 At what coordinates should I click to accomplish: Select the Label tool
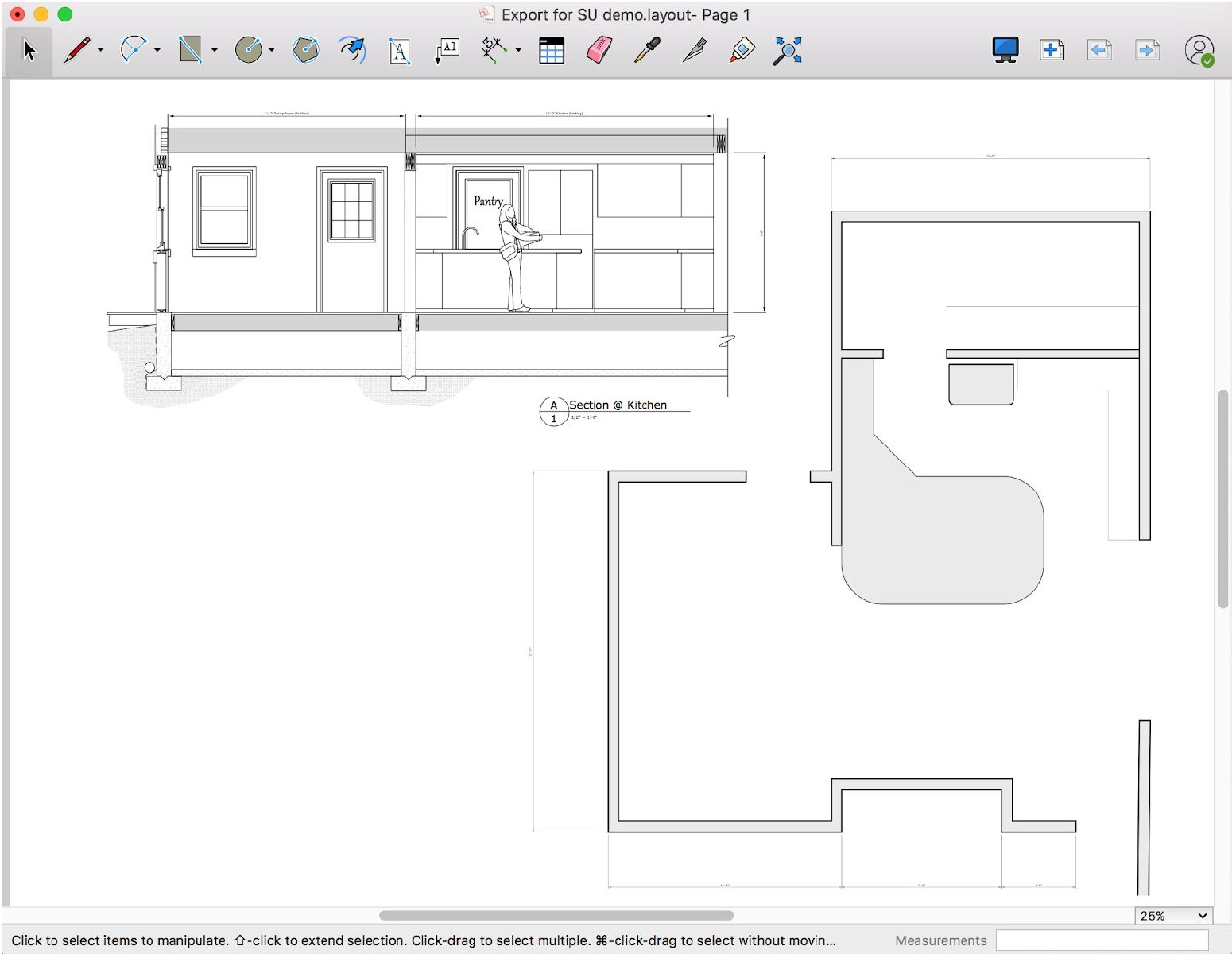pyautogui.click(x=447, y=50)
